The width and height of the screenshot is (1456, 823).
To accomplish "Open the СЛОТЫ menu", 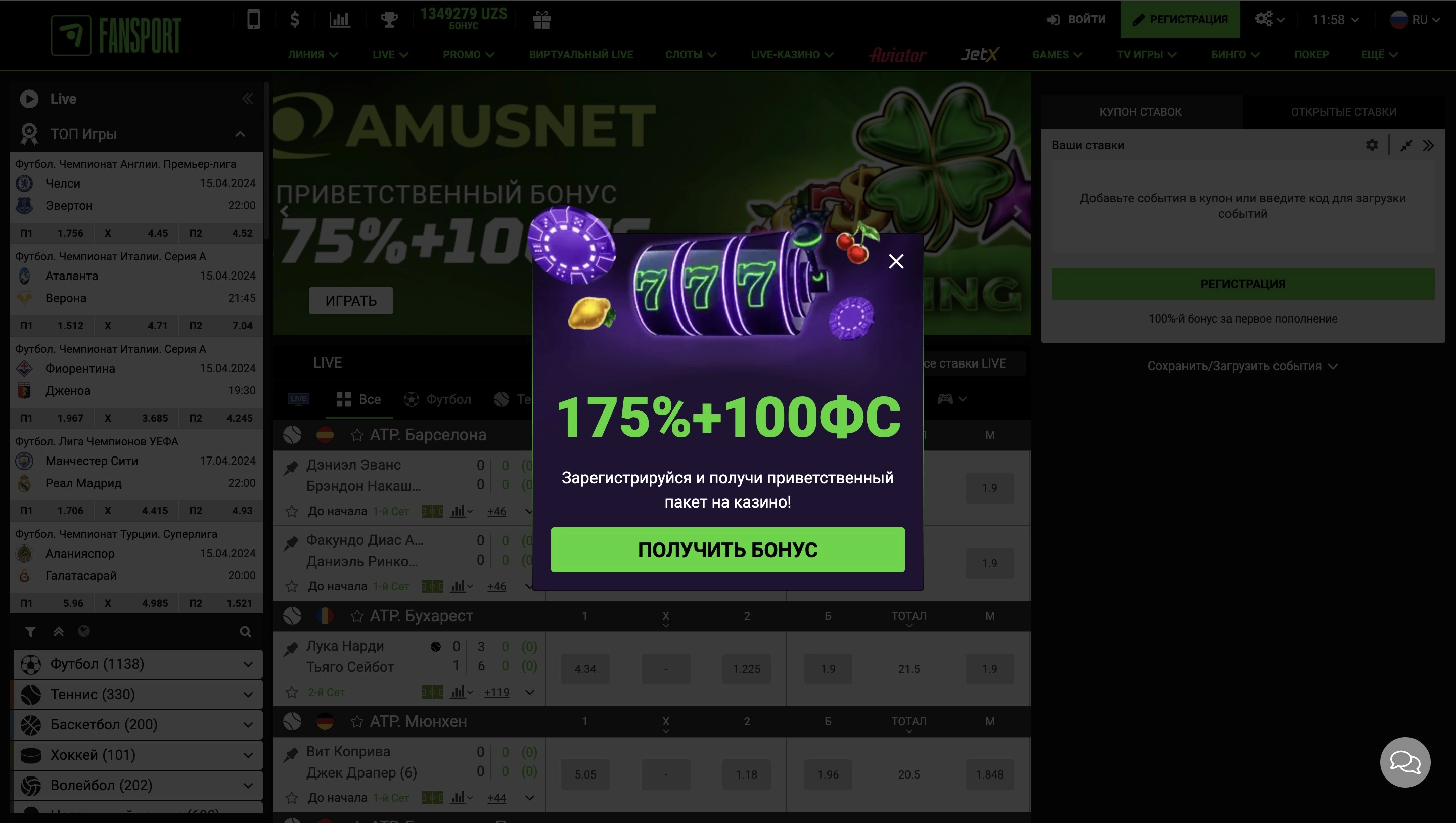I will (690, 54).
